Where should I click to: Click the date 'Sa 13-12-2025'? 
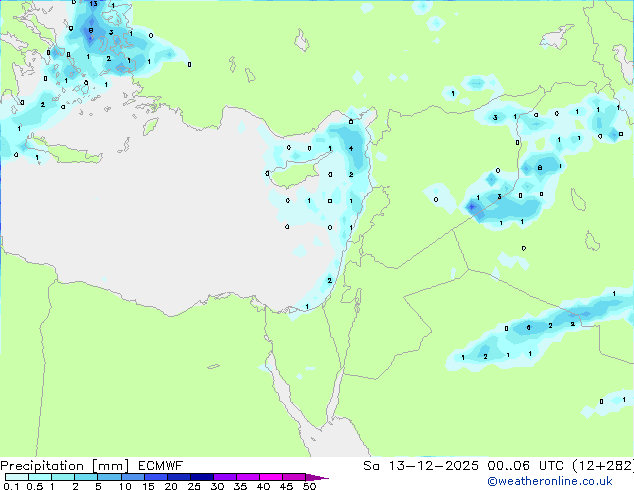[x=421, y=466]
